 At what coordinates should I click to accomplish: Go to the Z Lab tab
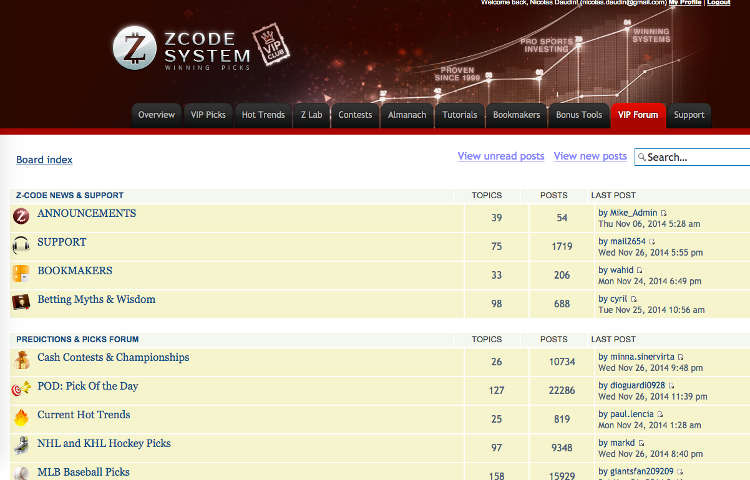click(x=311, y=115)
